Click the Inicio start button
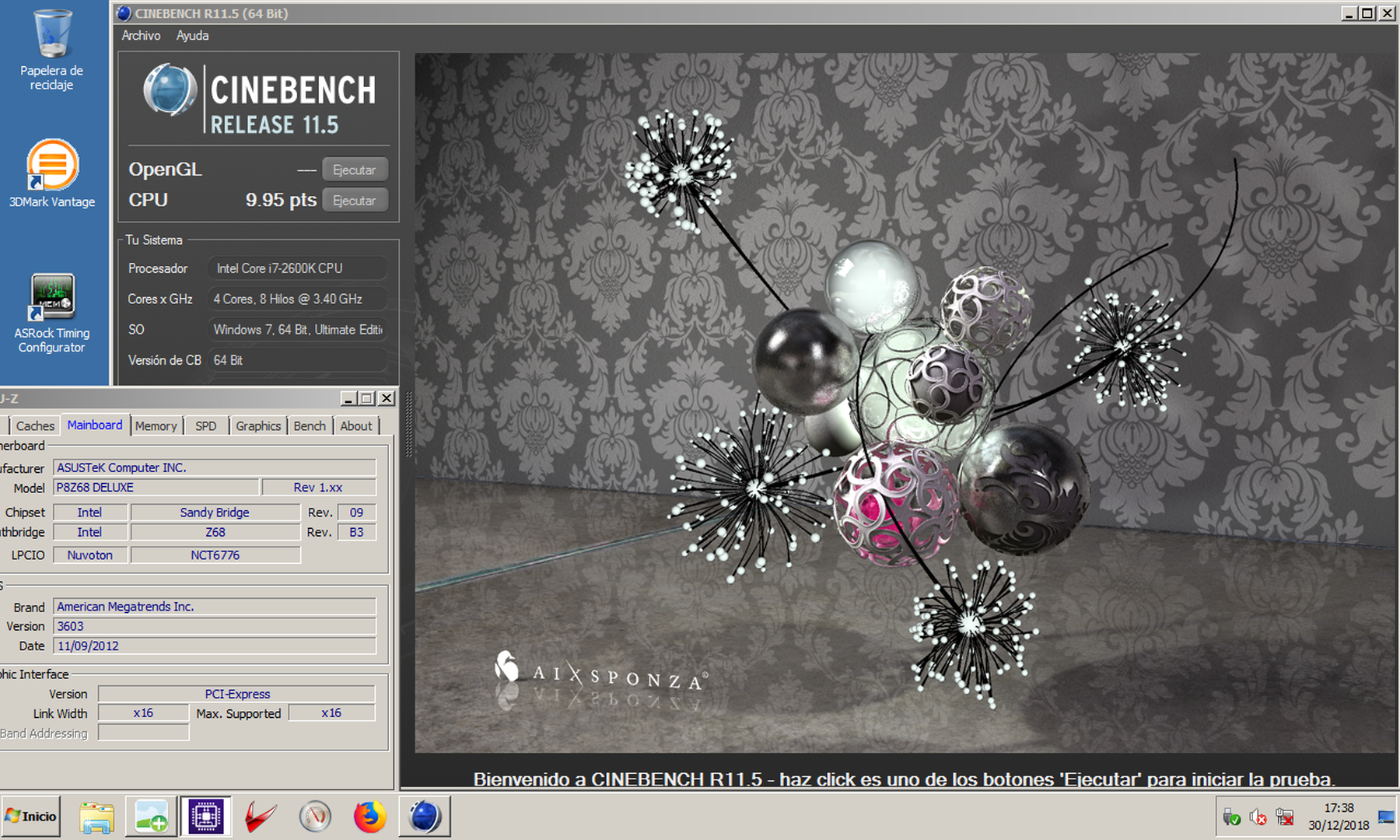This screenshot has height=840, width=1400. (x=31, y=816)
